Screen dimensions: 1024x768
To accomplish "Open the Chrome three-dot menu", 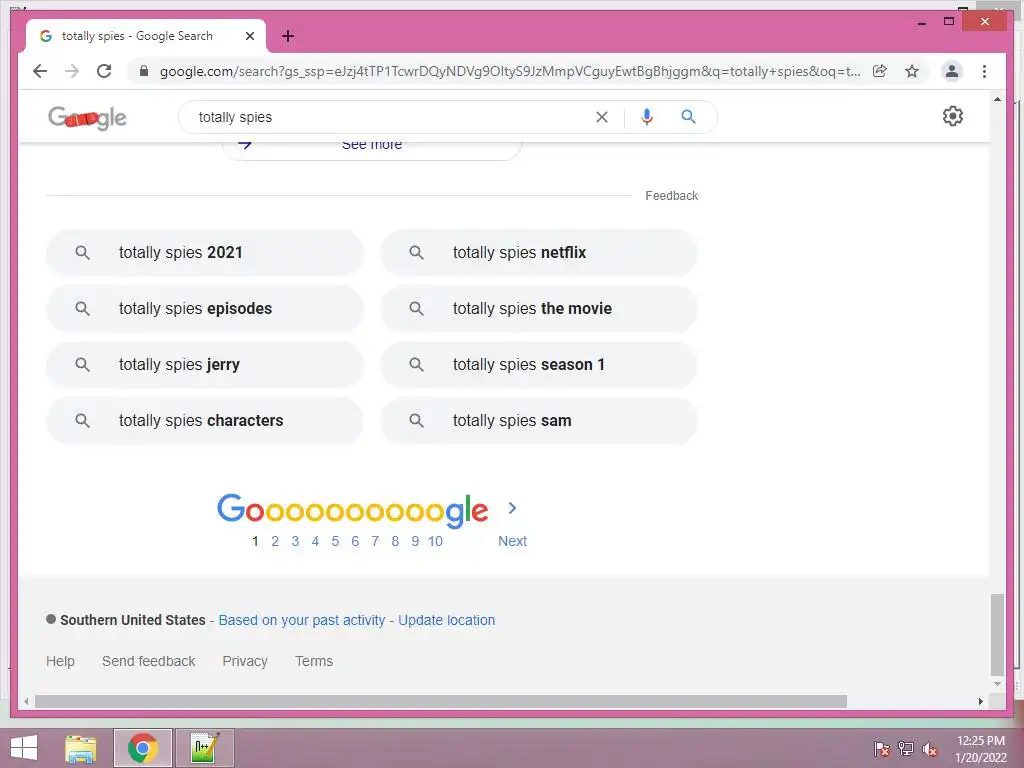I will pos(984,71).
